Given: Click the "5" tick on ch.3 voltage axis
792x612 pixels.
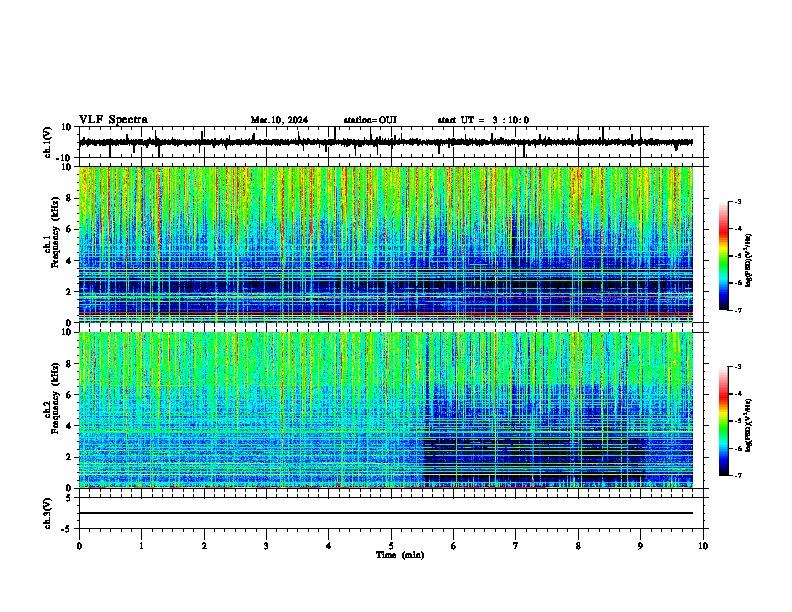Looking at the screenshot, I should pyautogui.click(x=69, y=497).
